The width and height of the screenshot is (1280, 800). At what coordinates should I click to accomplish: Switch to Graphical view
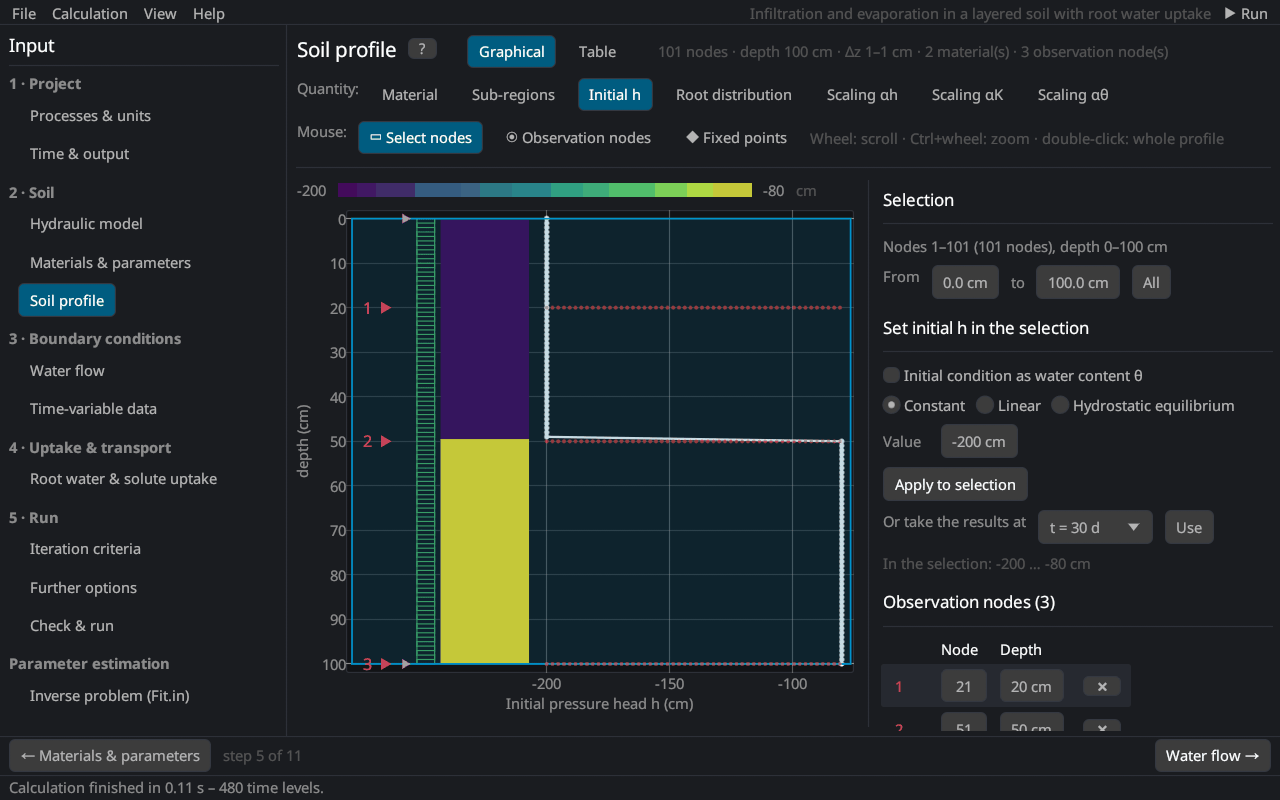[x=511, y=52]
